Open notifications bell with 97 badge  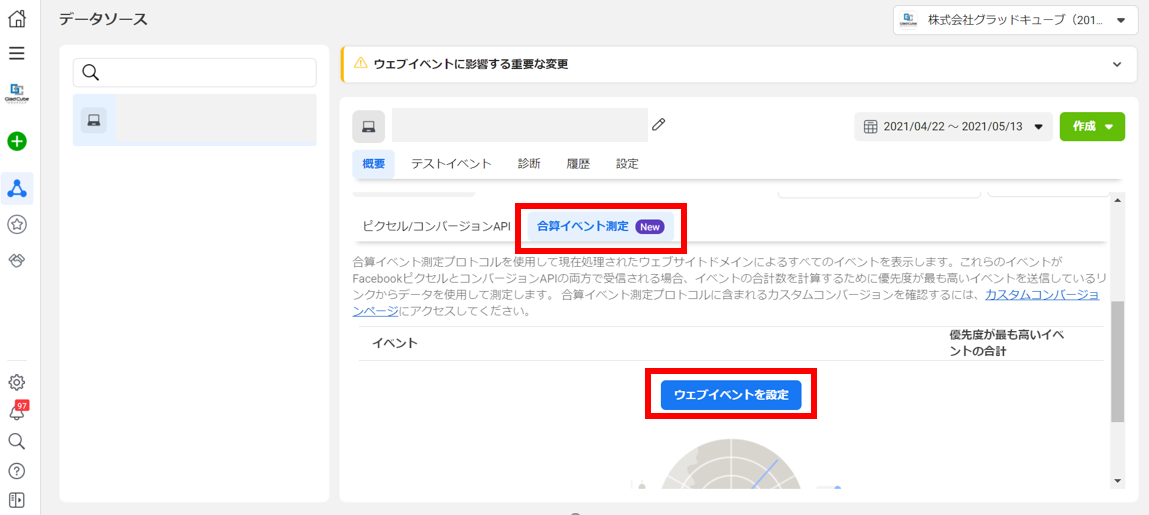point(17,411)
